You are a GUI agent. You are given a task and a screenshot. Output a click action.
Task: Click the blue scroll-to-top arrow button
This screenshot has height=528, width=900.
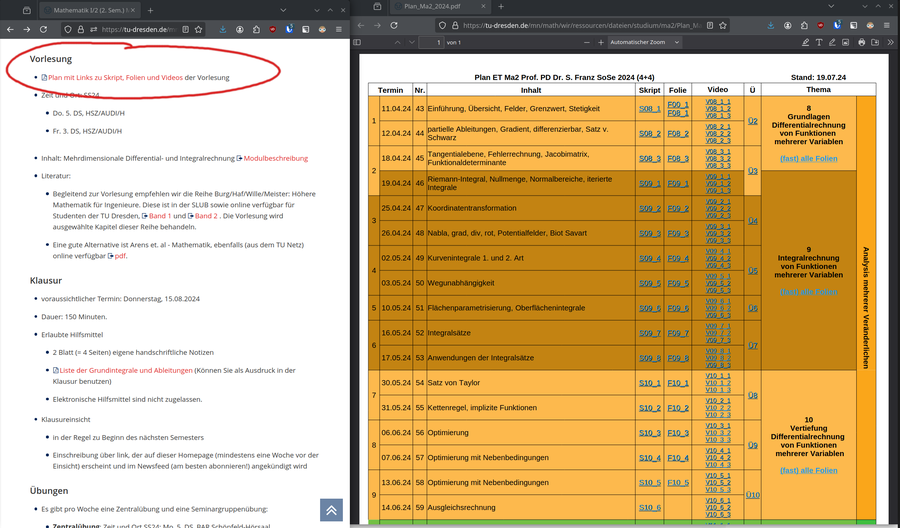331,510
